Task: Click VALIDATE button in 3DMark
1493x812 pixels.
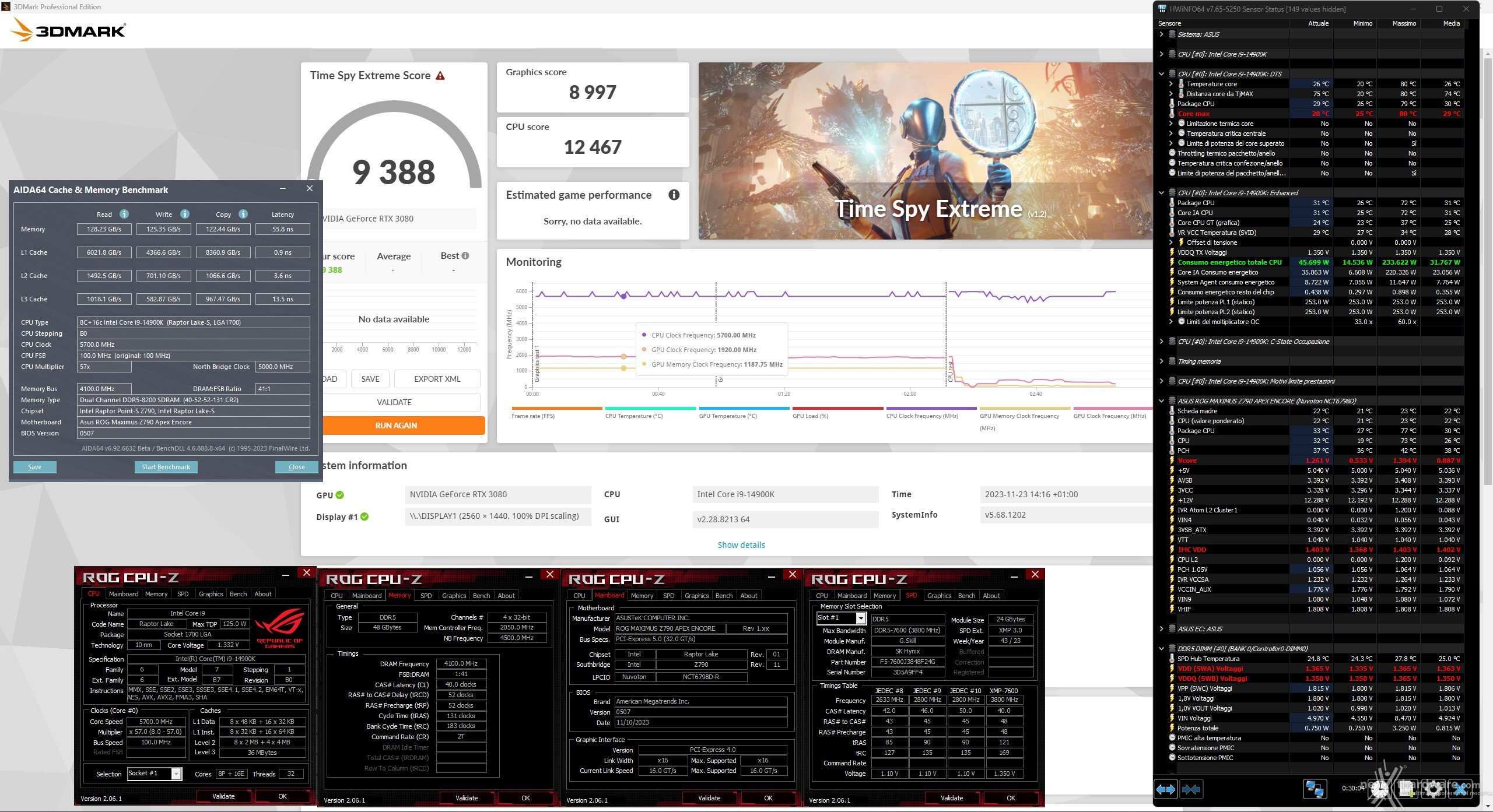Action: (401, 402)
